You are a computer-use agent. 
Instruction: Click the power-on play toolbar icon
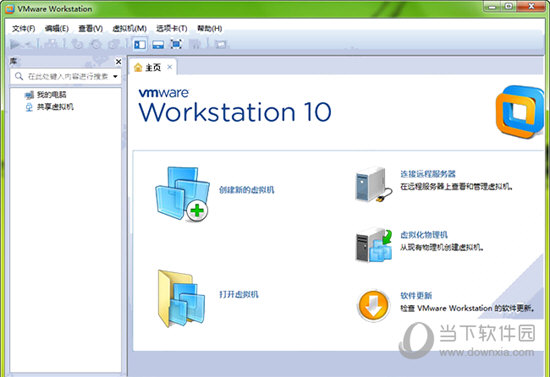15,44
